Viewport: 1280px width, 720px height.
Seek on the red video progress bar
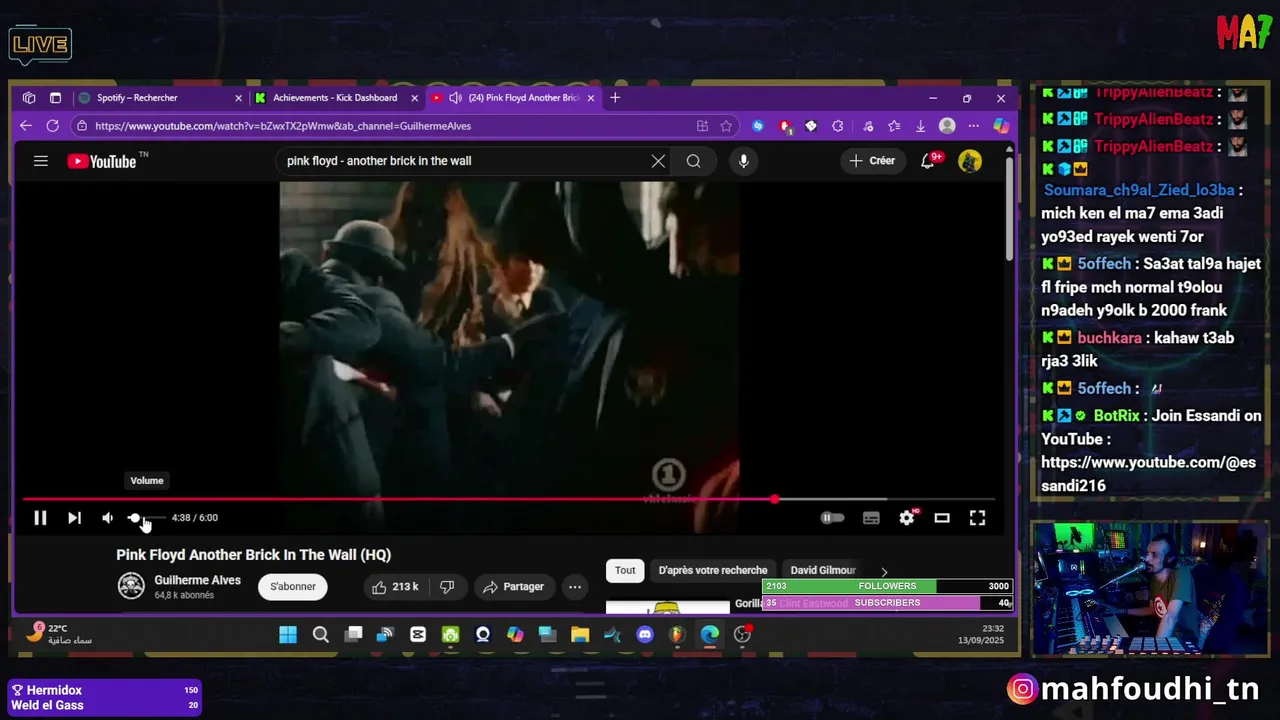point(510,499)
